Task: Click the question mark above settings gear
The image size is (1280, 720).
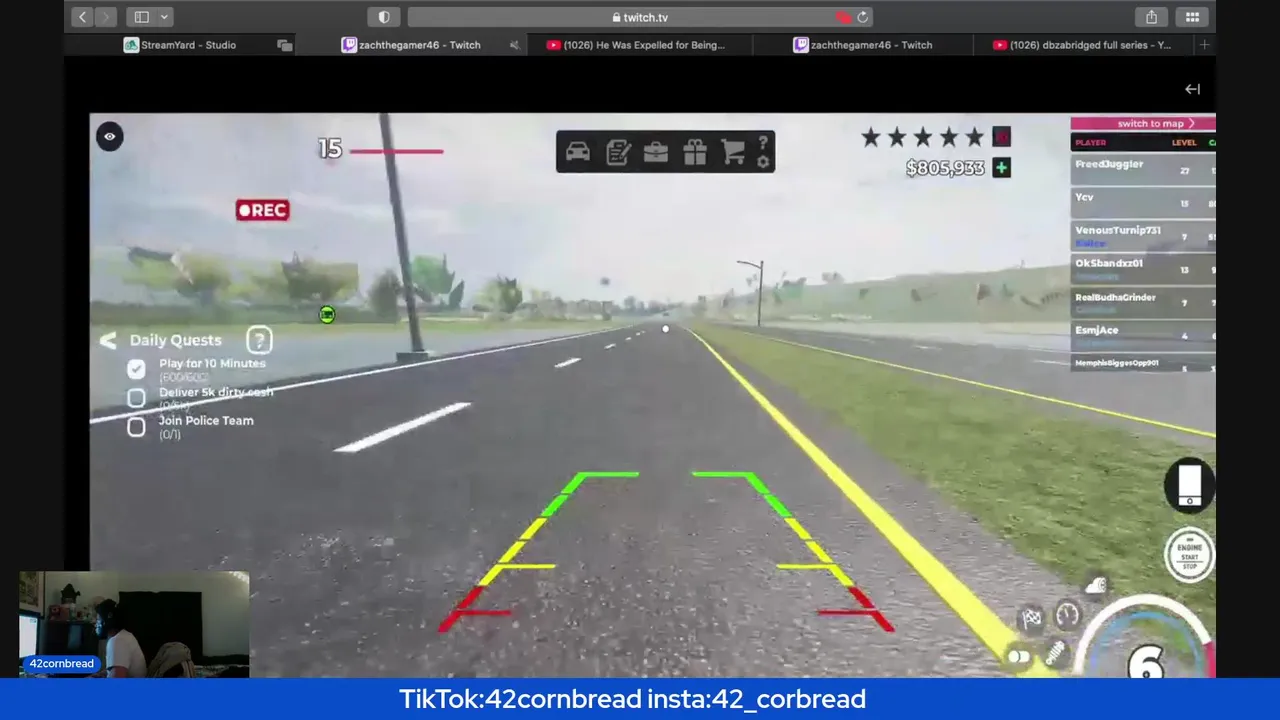Action: [x=763, y=143]
